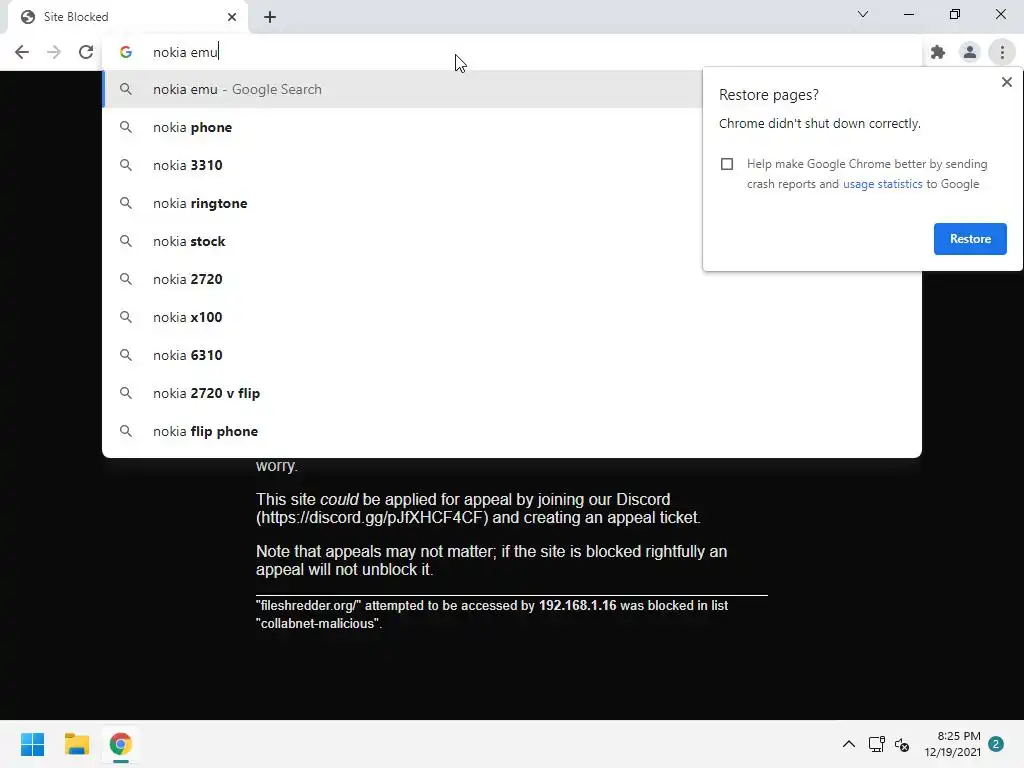Screen dimensions: 1024x768
Task: Click the search icon beside 'nokia phone'
Action: tap(125, 127)
